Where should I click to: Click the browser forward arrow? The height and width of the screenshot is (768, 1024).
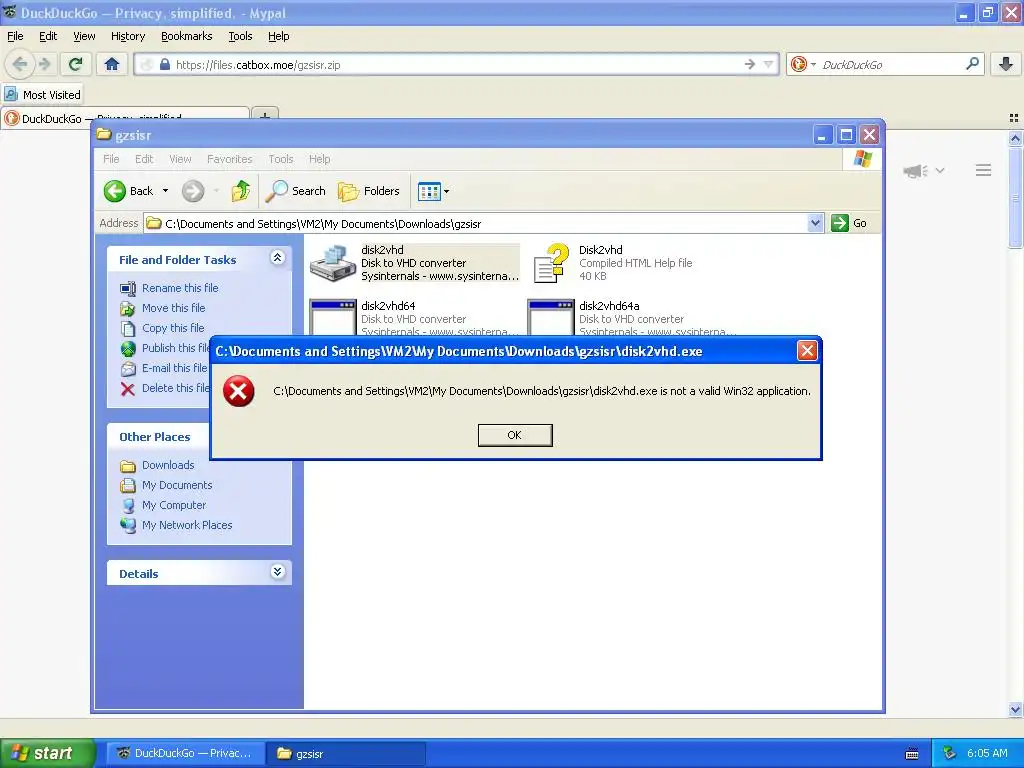coord(44,64)
